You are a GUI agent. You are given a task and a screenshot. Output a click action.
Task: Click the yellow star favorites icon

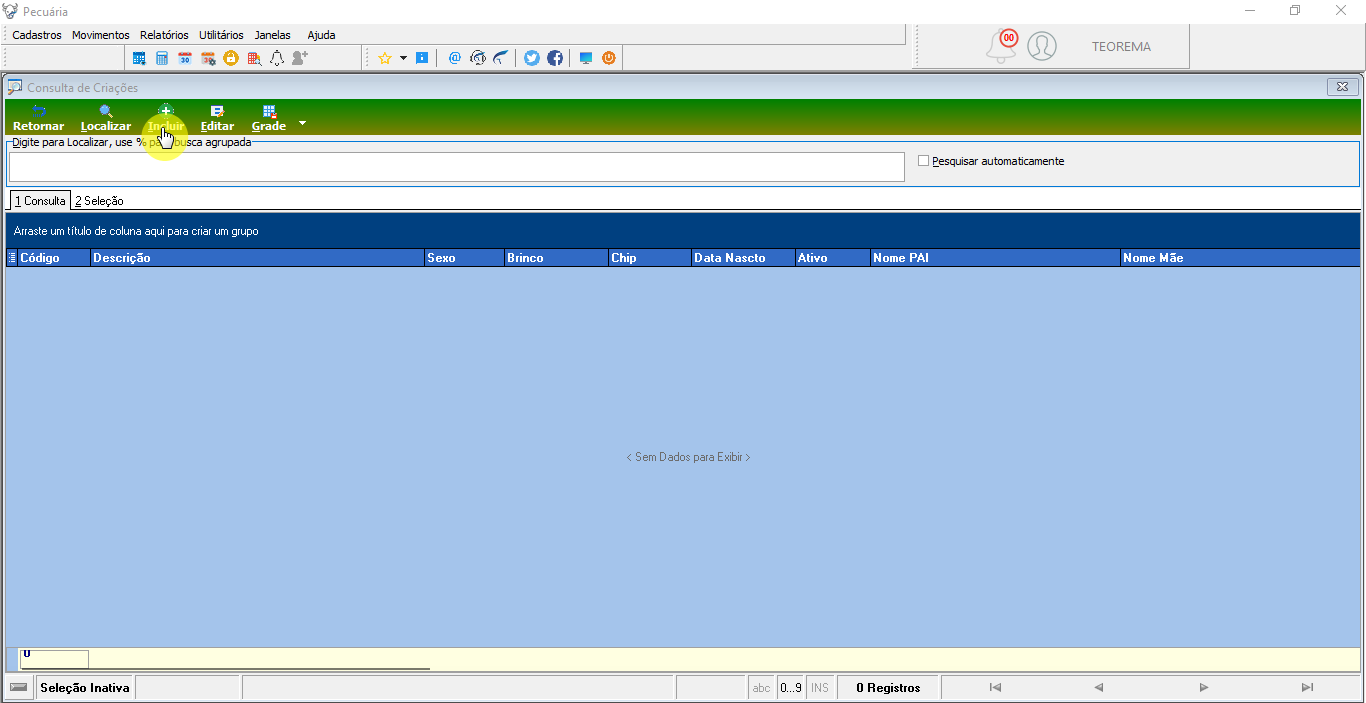(x=384, y=58)
